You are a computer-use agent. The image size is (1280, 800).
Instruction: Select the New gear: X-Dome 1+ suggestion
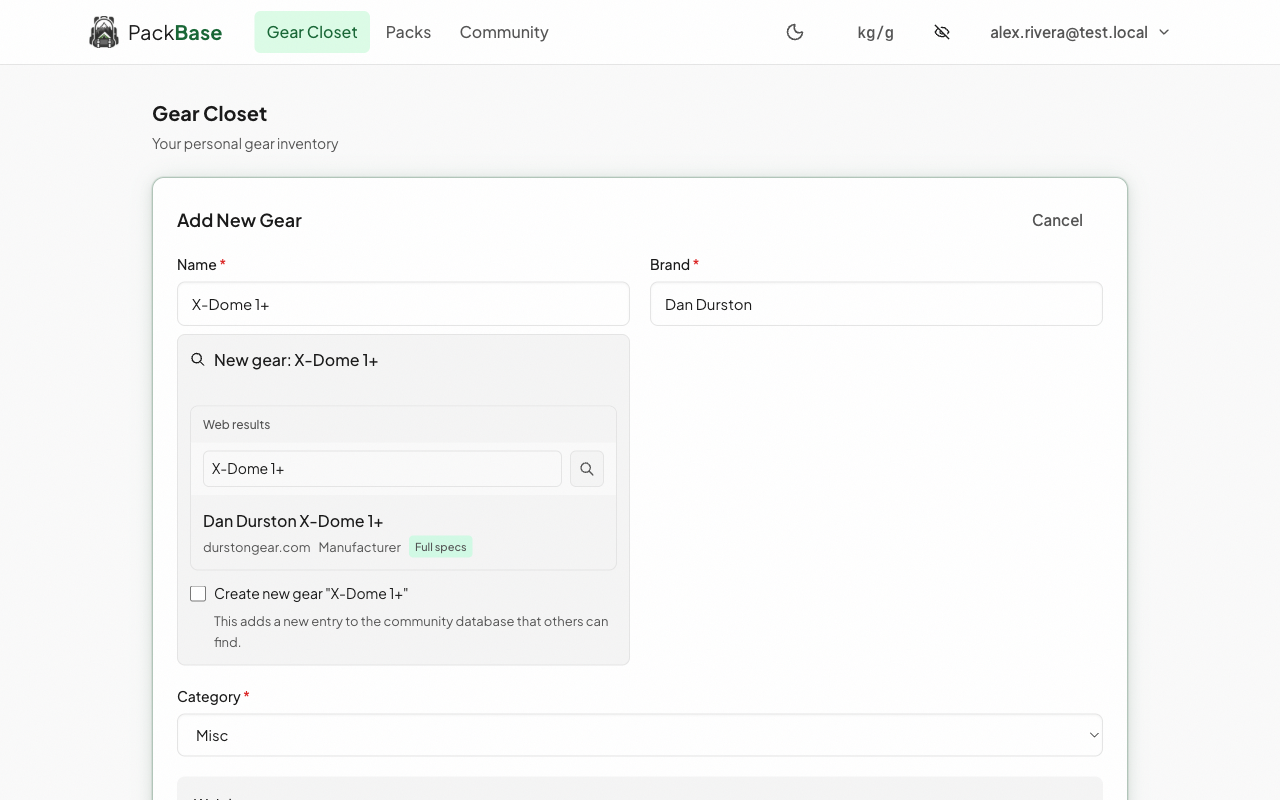tap(296, 360)
